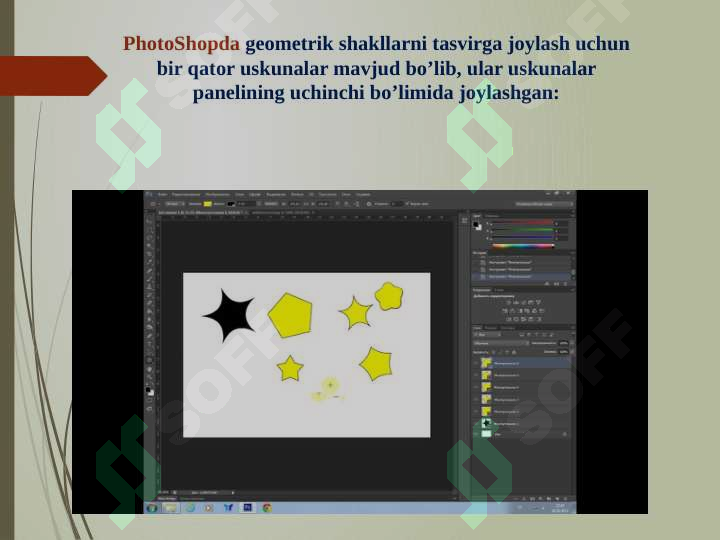Image resolution: width=720 pixels, height=540 pixels.
Task: Switch to the Channels tab in the Layers panel
Action: tap(491, 328)
